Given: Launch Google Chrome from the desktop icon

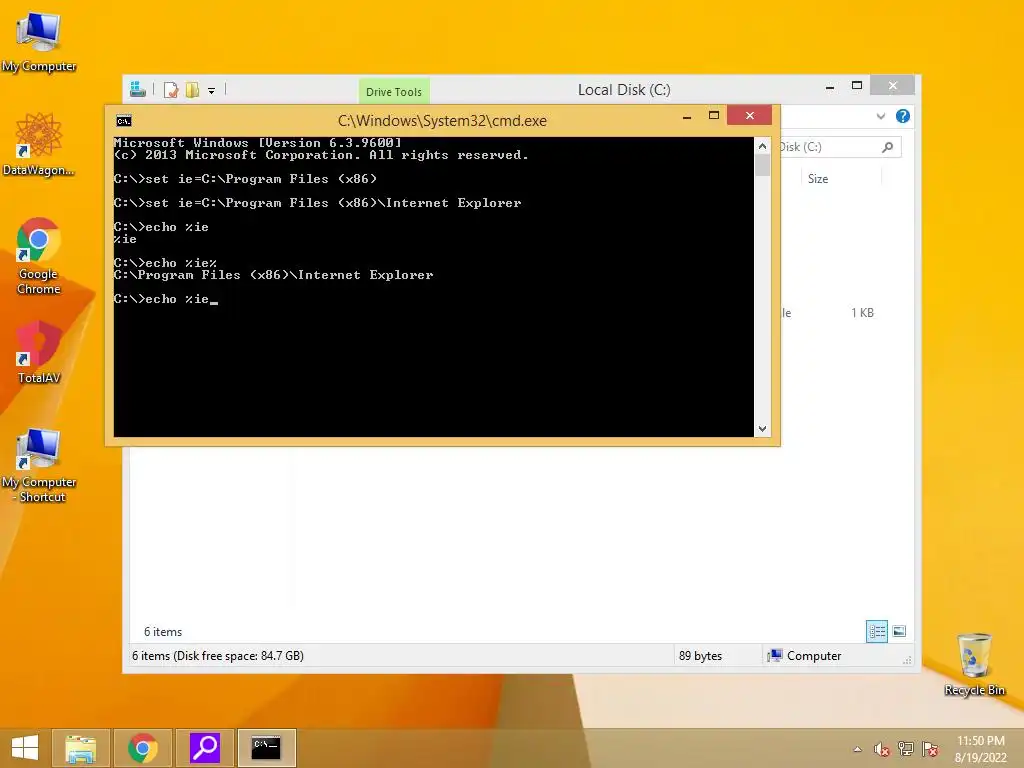Looking at the screenshot, I should (x=39, y=256).
